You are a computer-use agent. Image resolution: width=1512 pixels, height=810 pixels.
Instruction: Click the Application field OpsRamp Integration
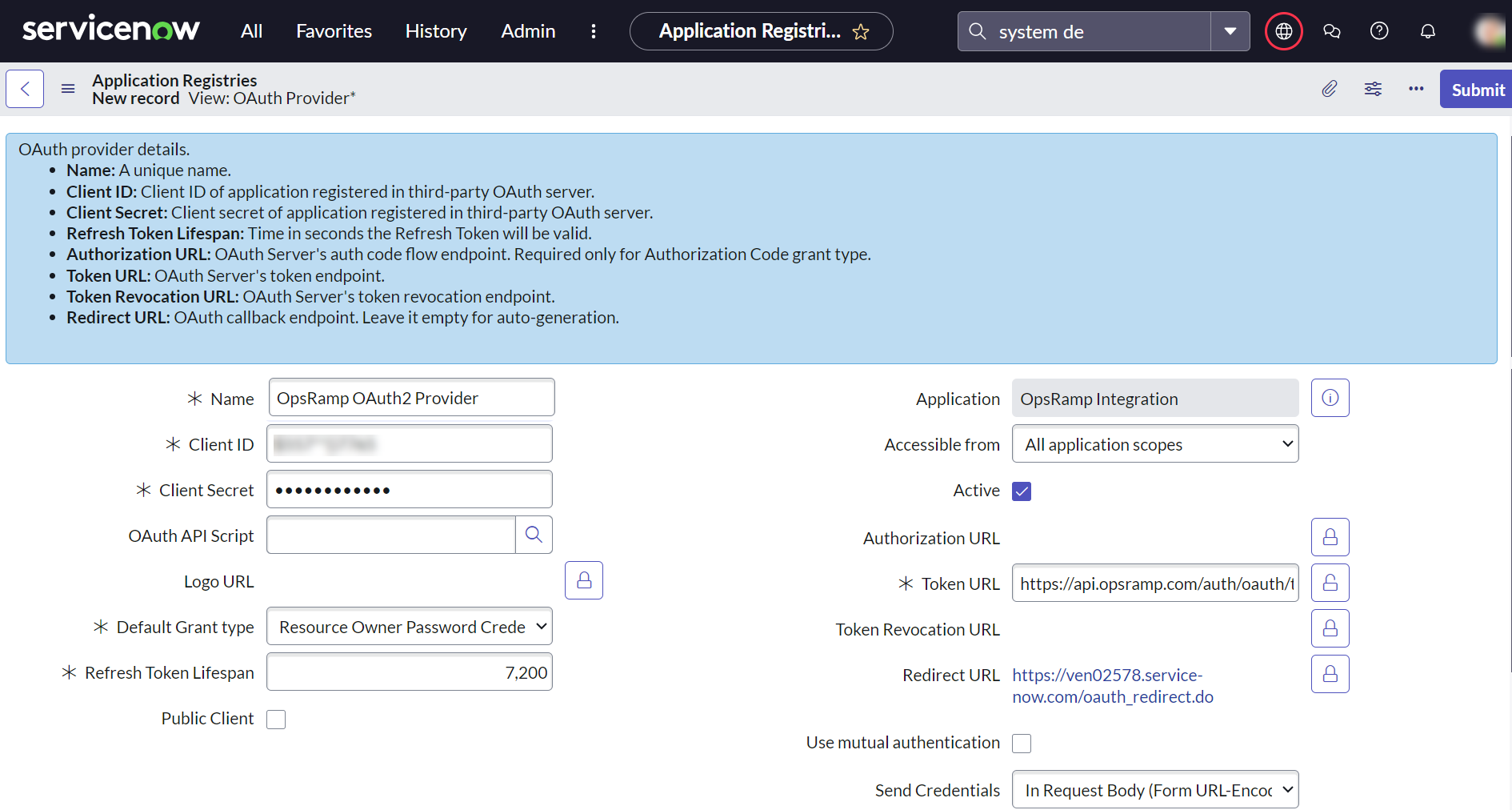pyautogui.click(x=1155, y=398)
